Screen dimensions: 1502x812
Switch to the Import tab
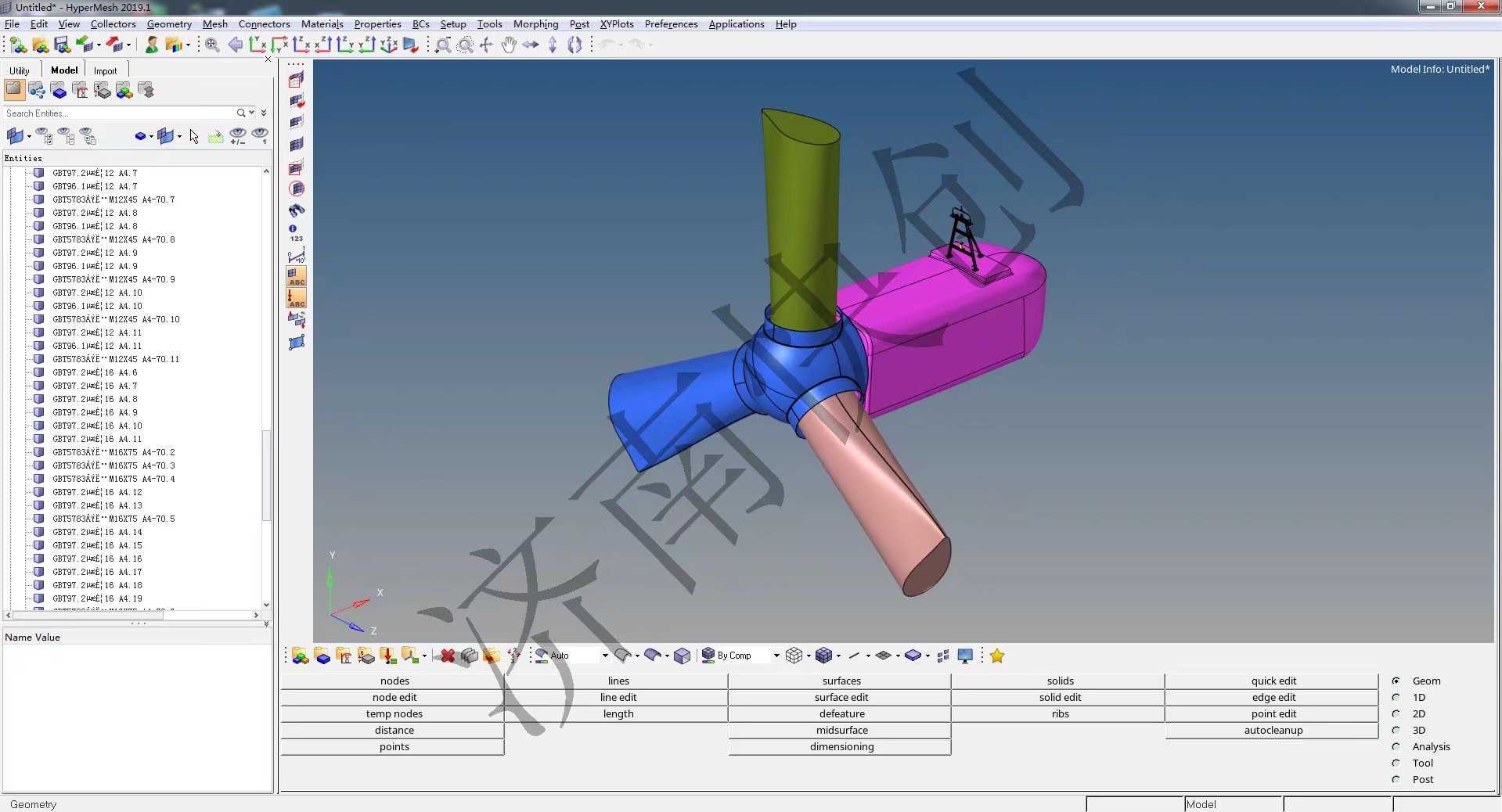coord(105,70)
